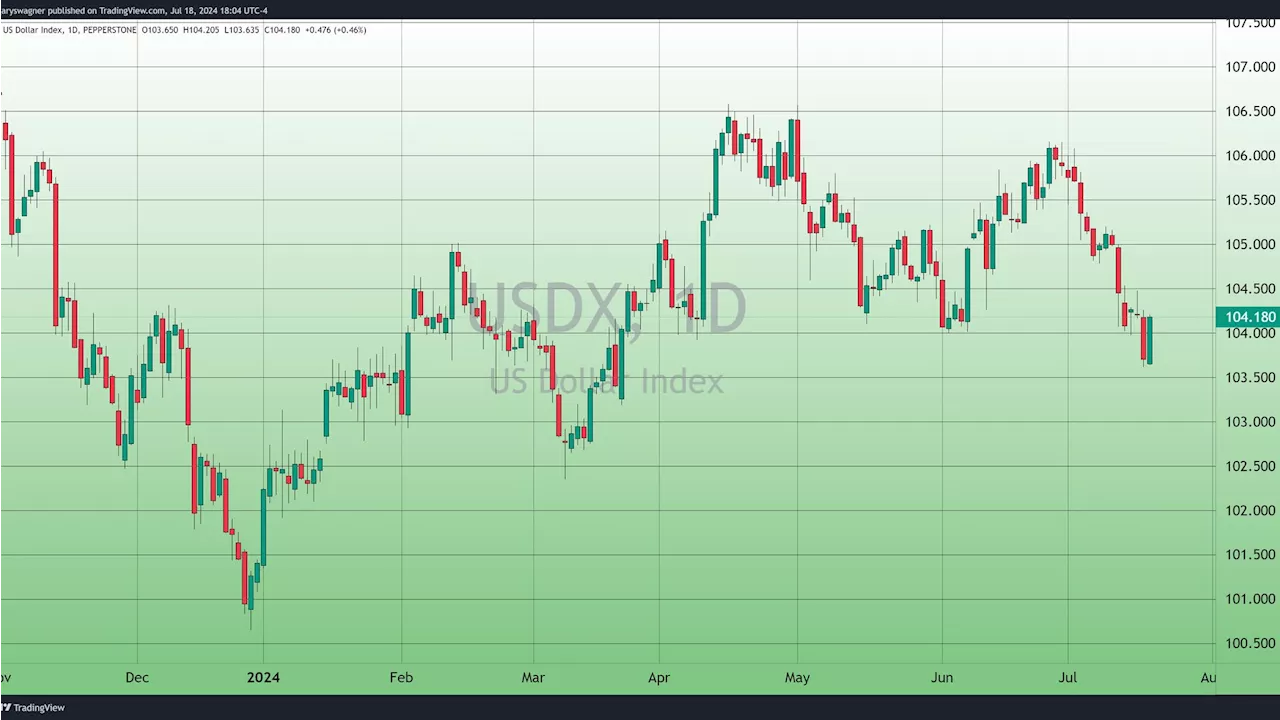Click the close value C104.180

(283, 30)
